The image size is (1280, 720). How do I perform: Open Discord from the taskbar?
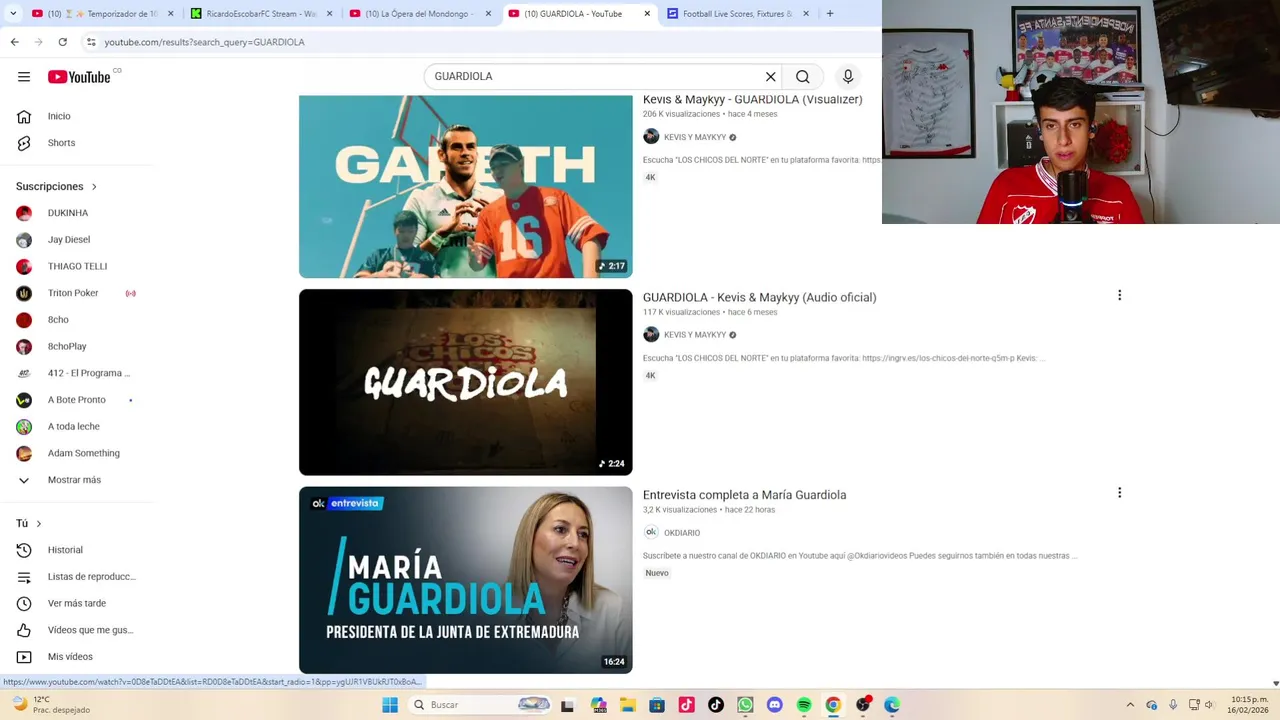tap(774, 705)
